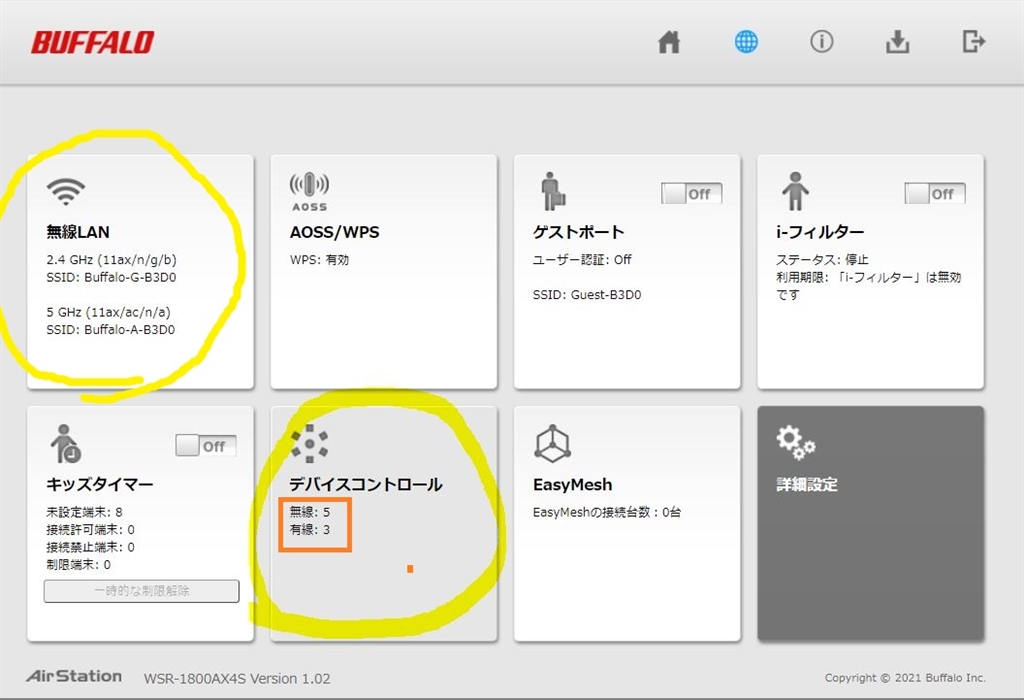
Task: Click the gears icon on 詳細設定
Action: coord(795,443)
